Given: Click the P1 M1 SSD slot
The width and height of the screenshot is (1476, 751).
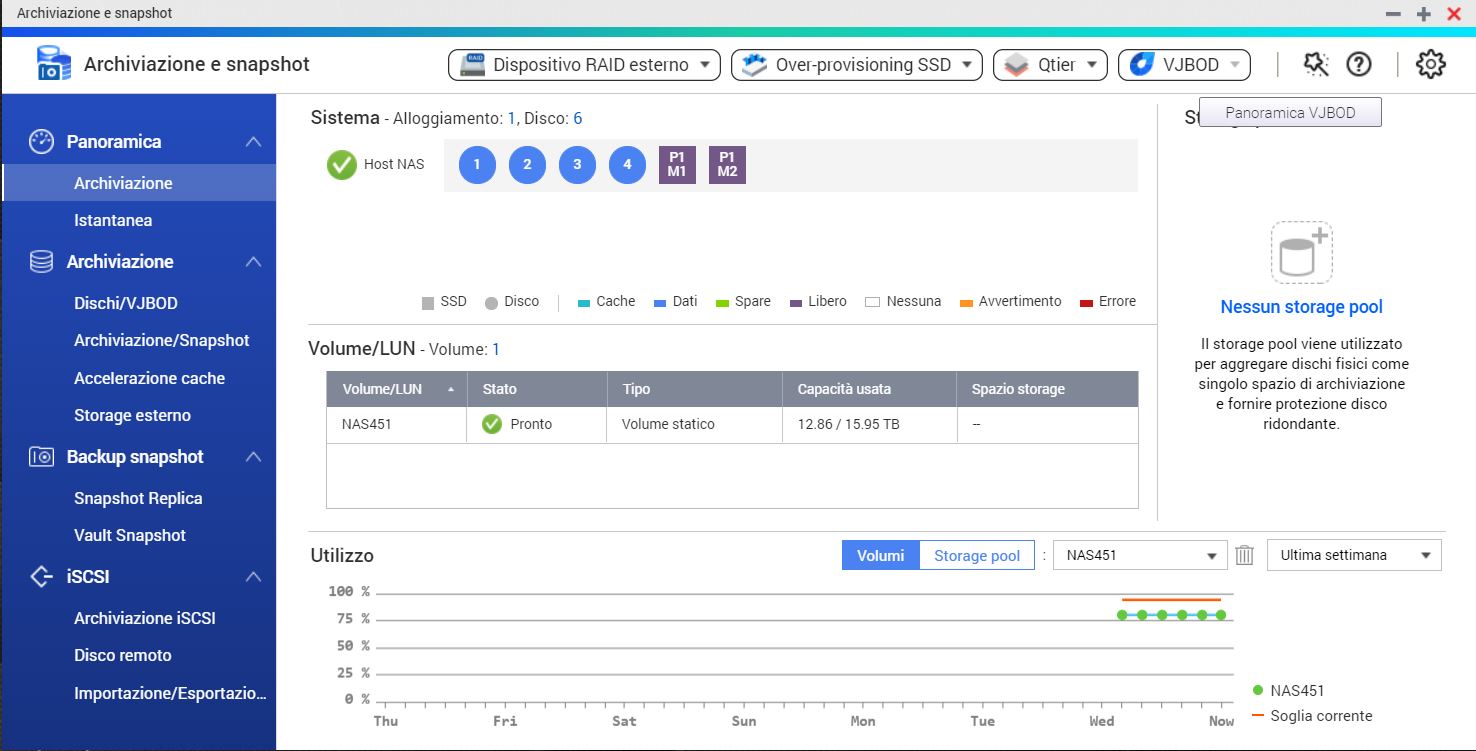Looking at the screenshot, I should pyautogui.click(x=677, y=165).
